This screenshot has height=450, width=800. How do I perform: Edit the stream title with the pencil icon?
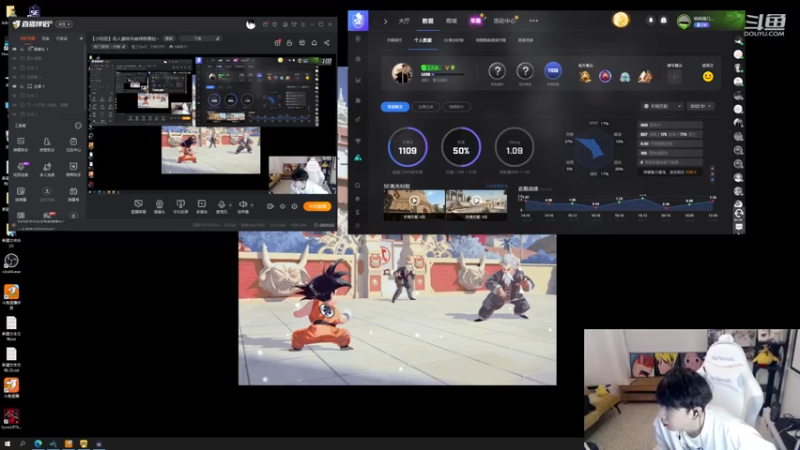(x=218, y=38)
